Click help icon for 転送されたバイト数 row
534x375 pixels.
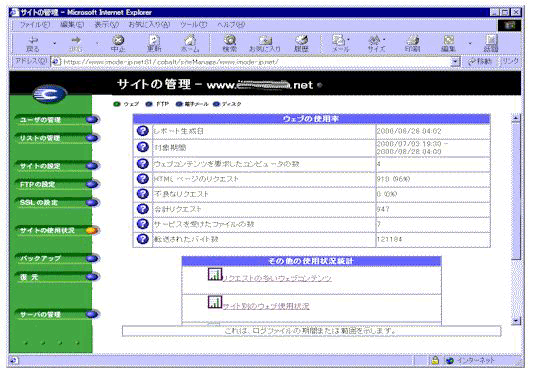tap(143, 239)
